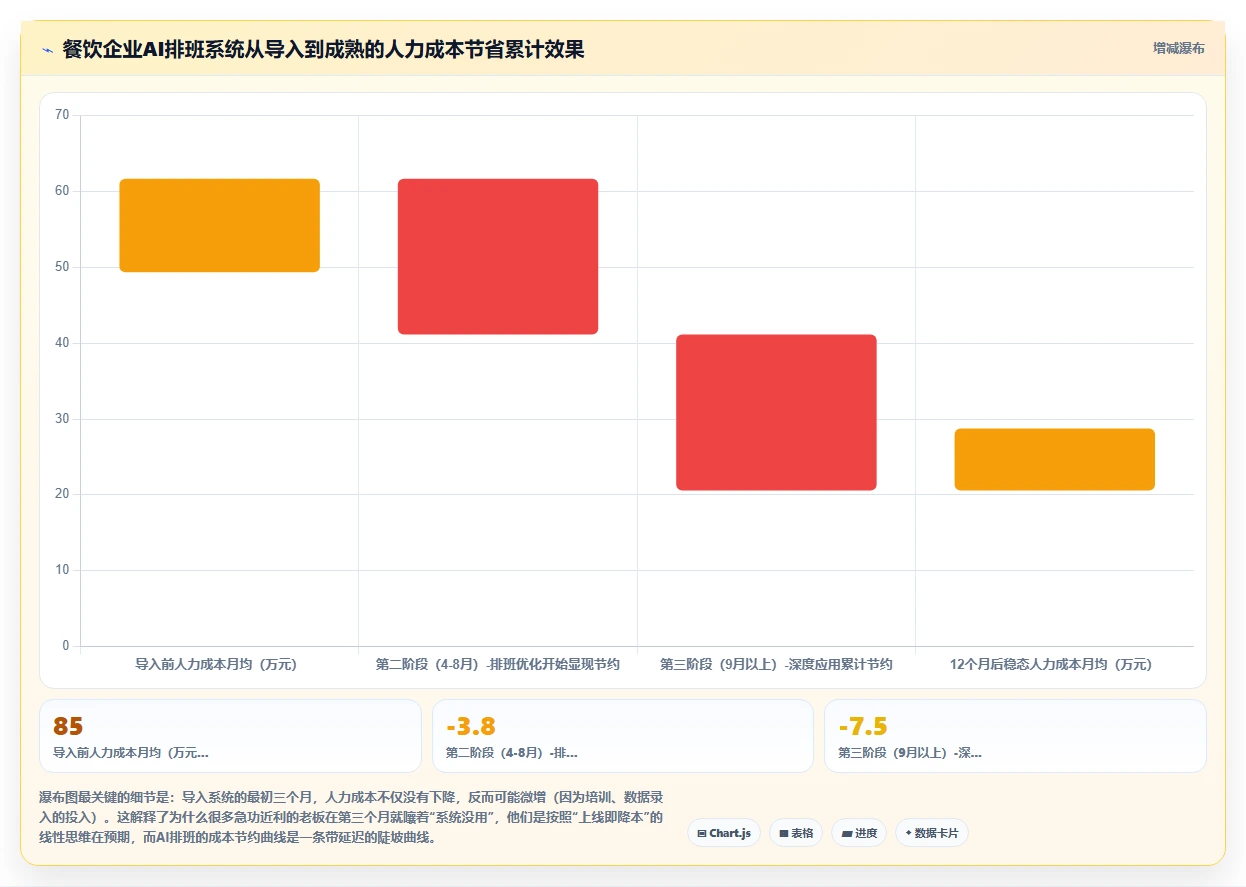
Task: Open the data card showing value -7.5
Action: pyautogui.click(x=1015, y=736)
